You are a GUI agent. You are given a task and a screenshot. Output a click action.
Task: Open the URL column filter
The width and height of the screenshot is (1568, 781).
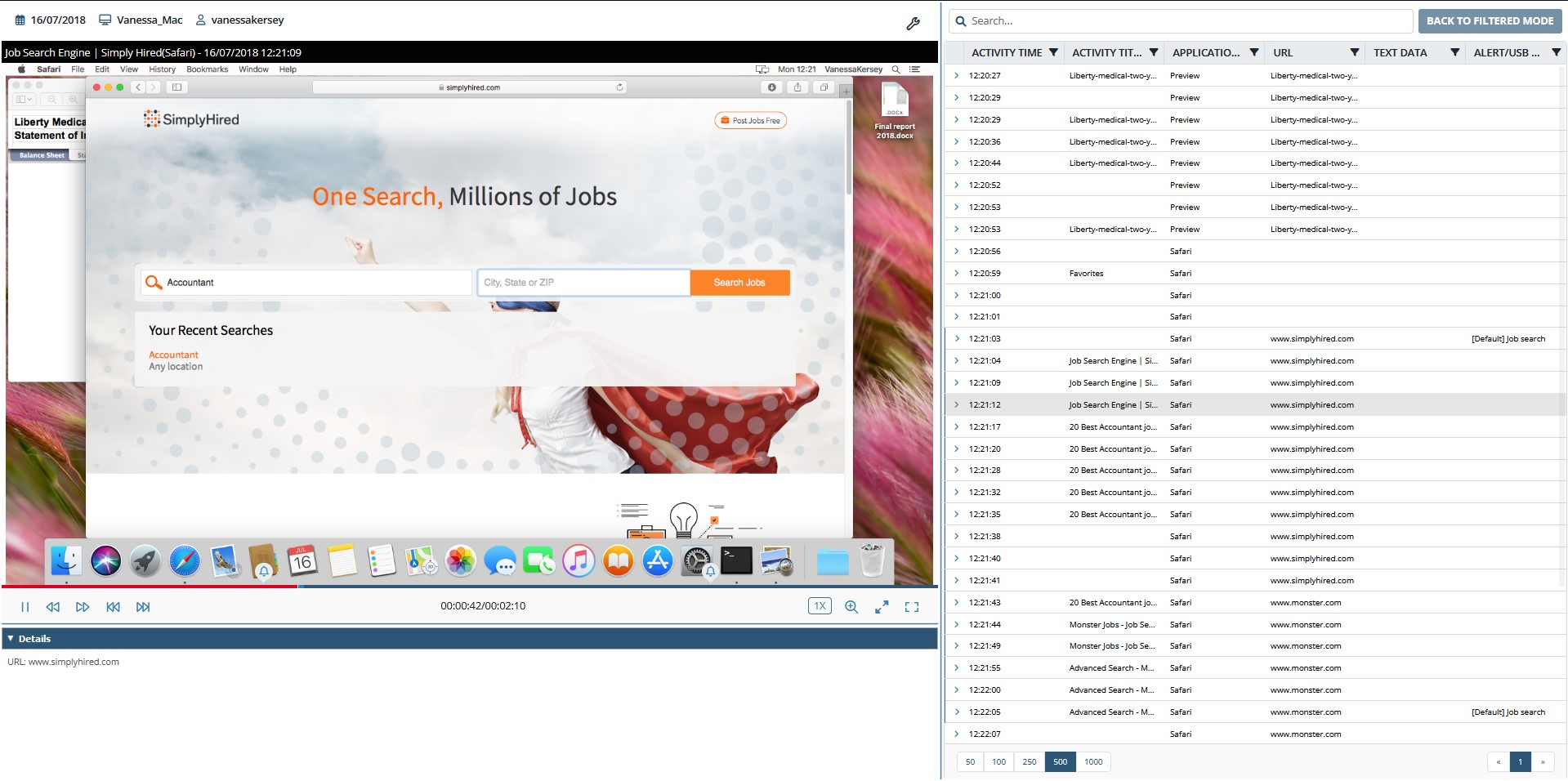(x=1355, y=52)
